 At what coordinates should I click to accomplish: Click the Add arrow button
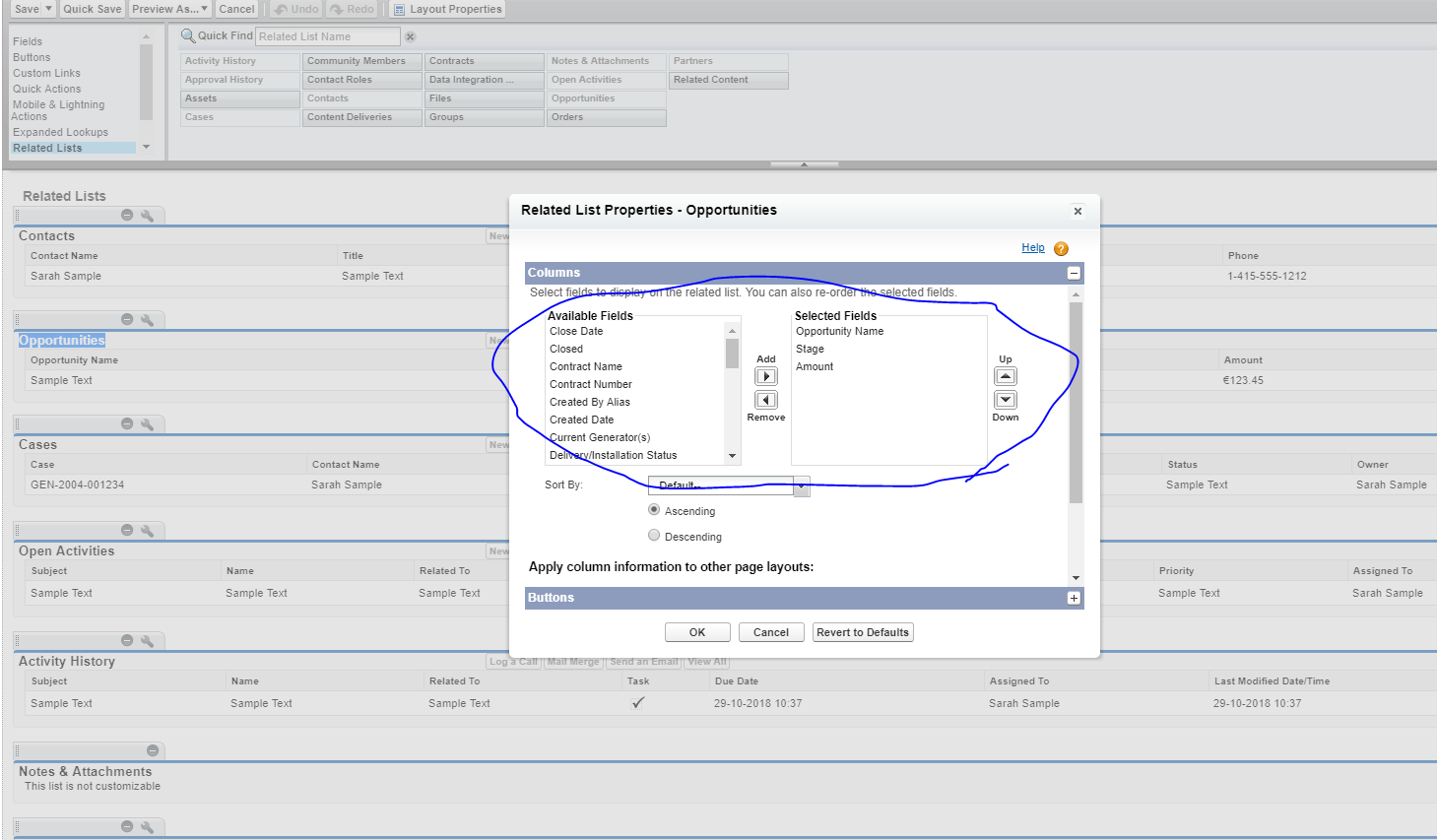pos(765,376)
